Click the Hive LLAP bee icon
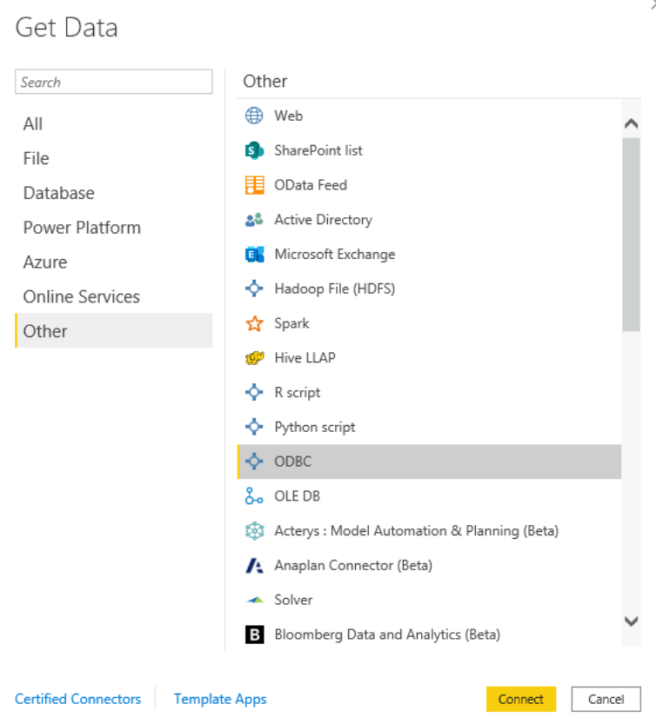 (254, 358)
